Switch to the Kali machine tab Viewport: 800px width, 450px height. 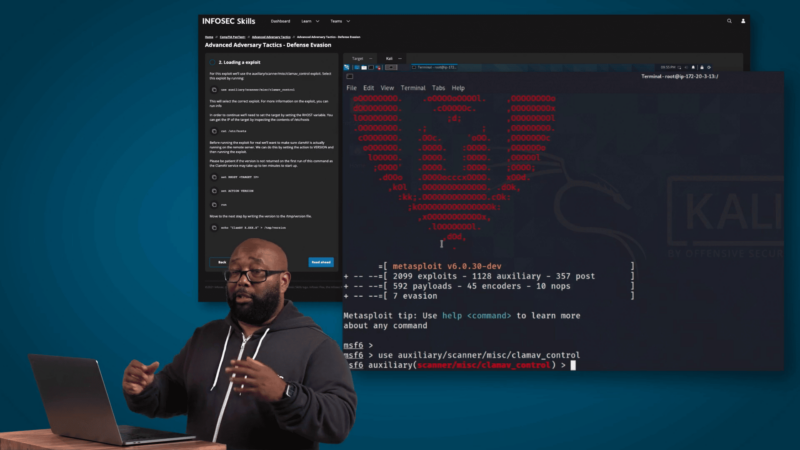[x=390, y=58]
